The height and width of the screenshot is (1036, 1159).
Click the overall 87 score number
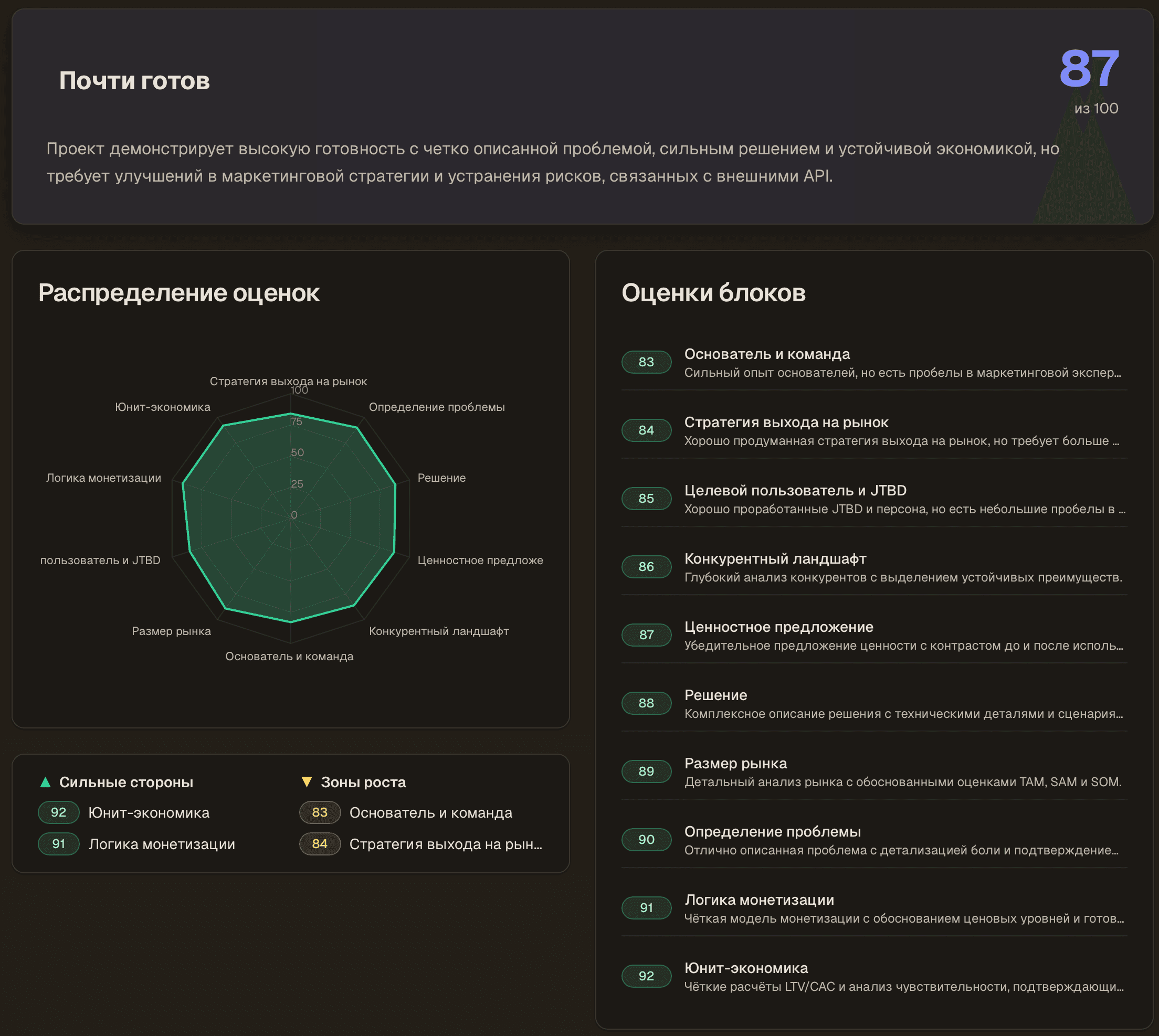tap(1089, 69)
